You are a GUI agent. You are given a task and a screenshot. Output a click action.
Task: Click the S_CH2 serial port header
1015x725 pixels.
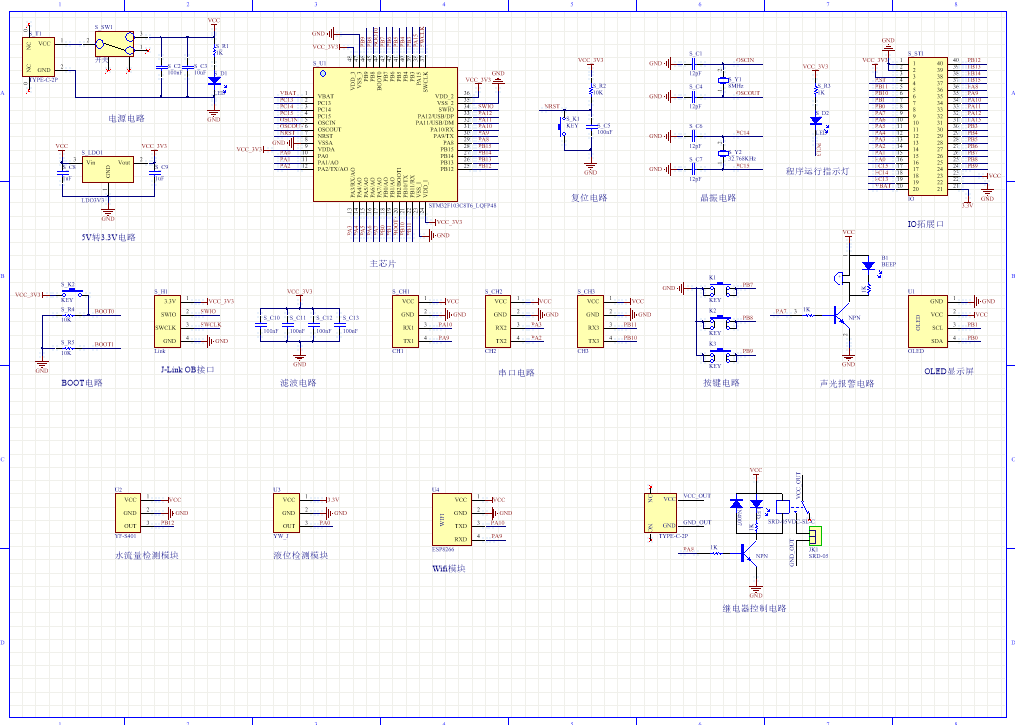pos(497,321)
